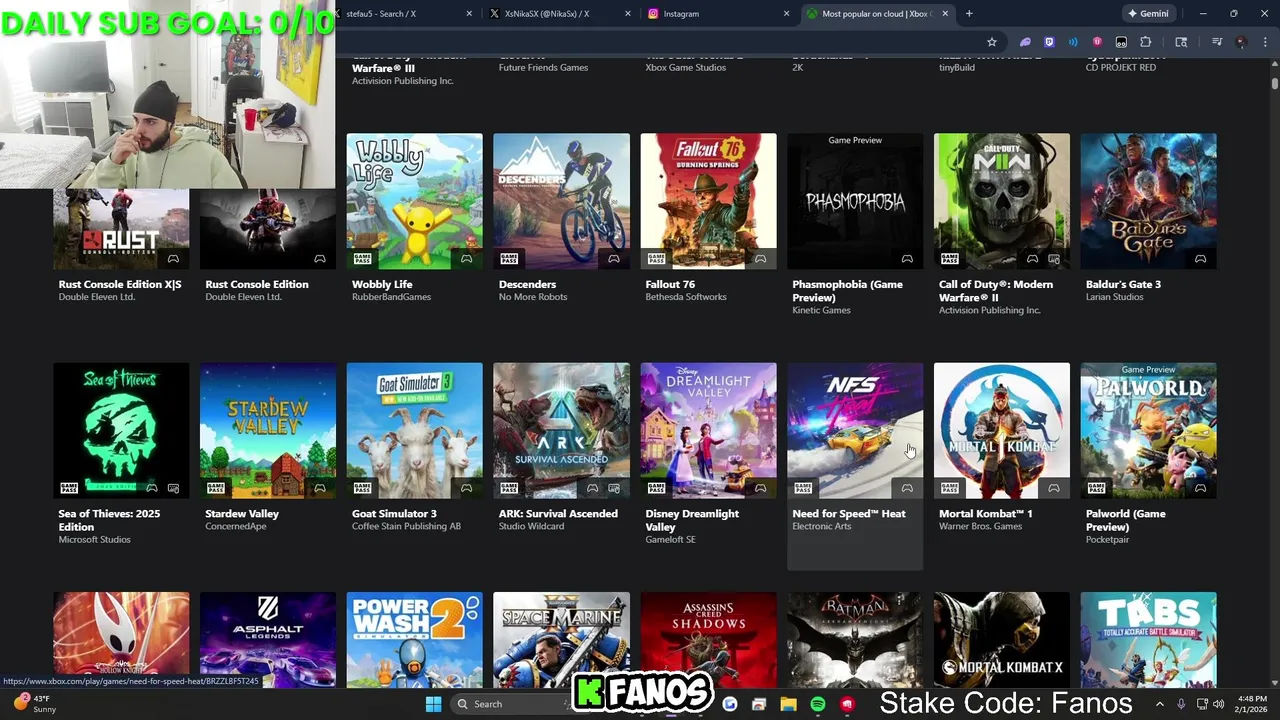This screenshot has height=720, width=1280.
Task: Open the Assassin's Creed Shadows tile
Action: coord(708,639)
